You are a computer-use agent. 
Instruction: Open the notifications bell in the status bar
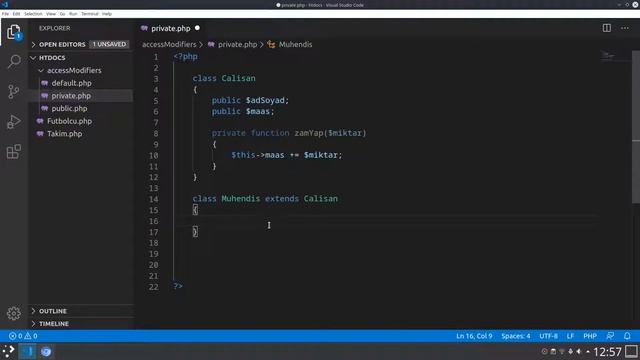click(x=627, y=336)
